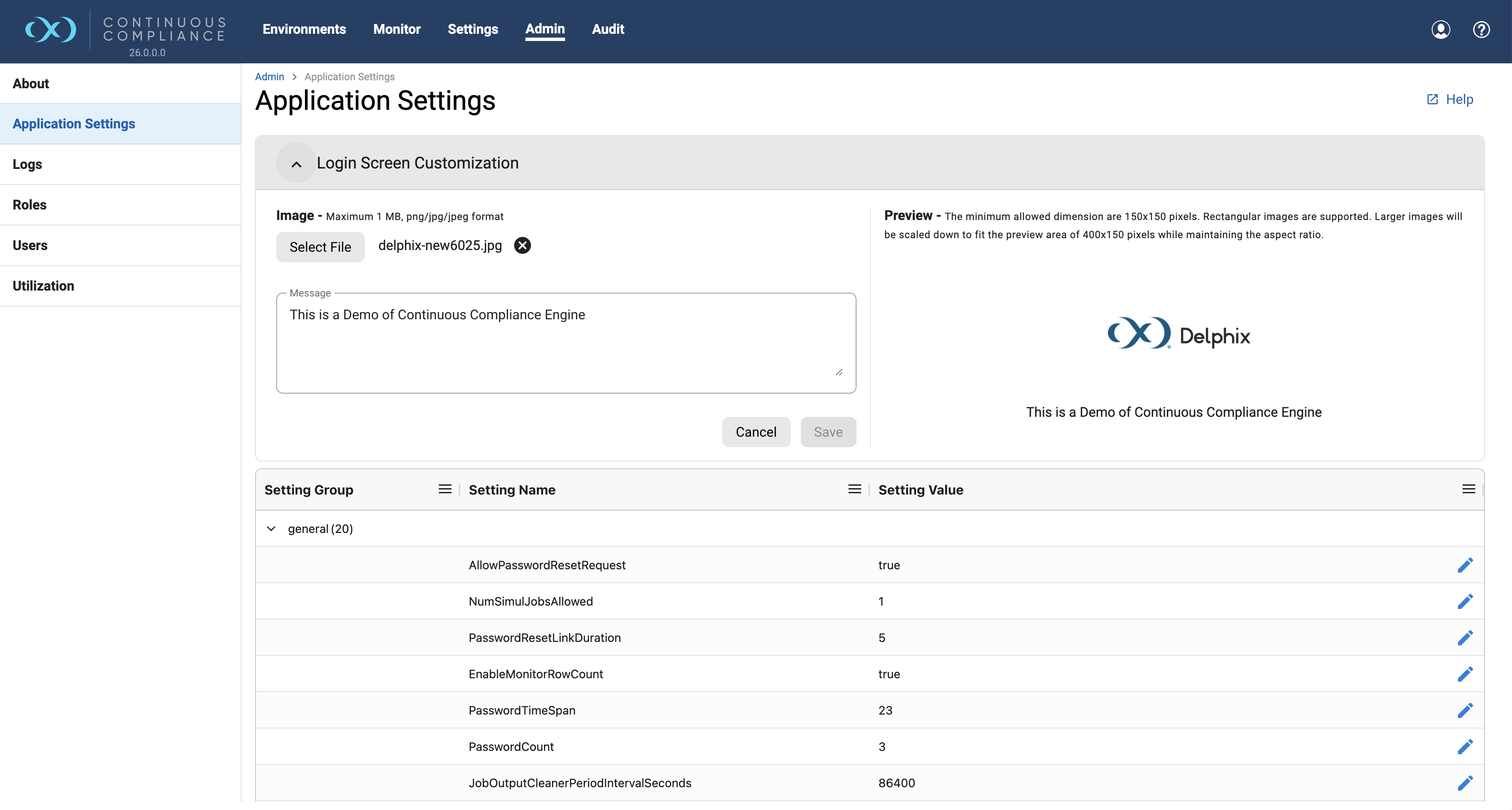Remove the delphix-new6025.jpg file
1512x810 pixels.
pos(522,245)
